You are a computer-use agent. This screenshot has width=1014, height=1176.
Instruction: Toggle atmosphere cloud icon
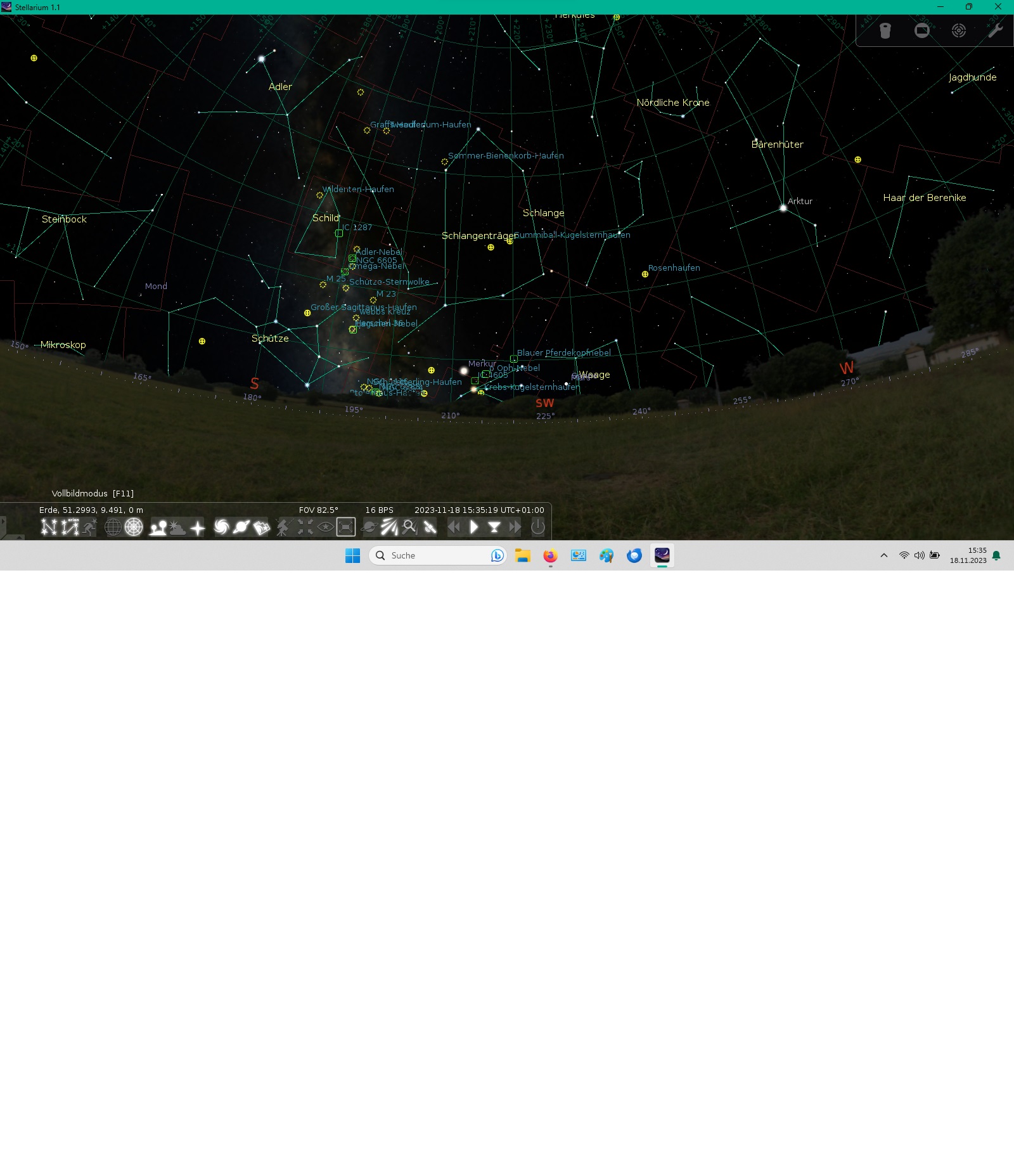[x=177, y=527]
